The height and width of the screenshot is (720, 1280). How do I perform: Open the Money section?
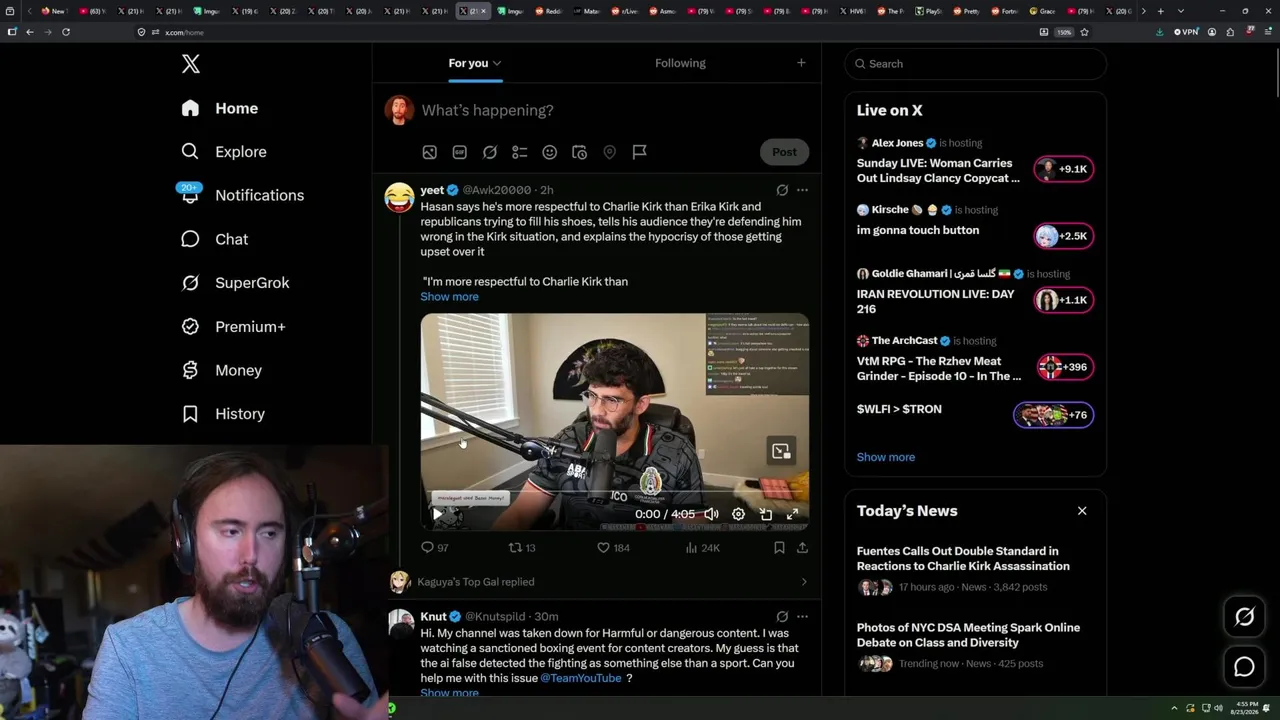point(221,370)
